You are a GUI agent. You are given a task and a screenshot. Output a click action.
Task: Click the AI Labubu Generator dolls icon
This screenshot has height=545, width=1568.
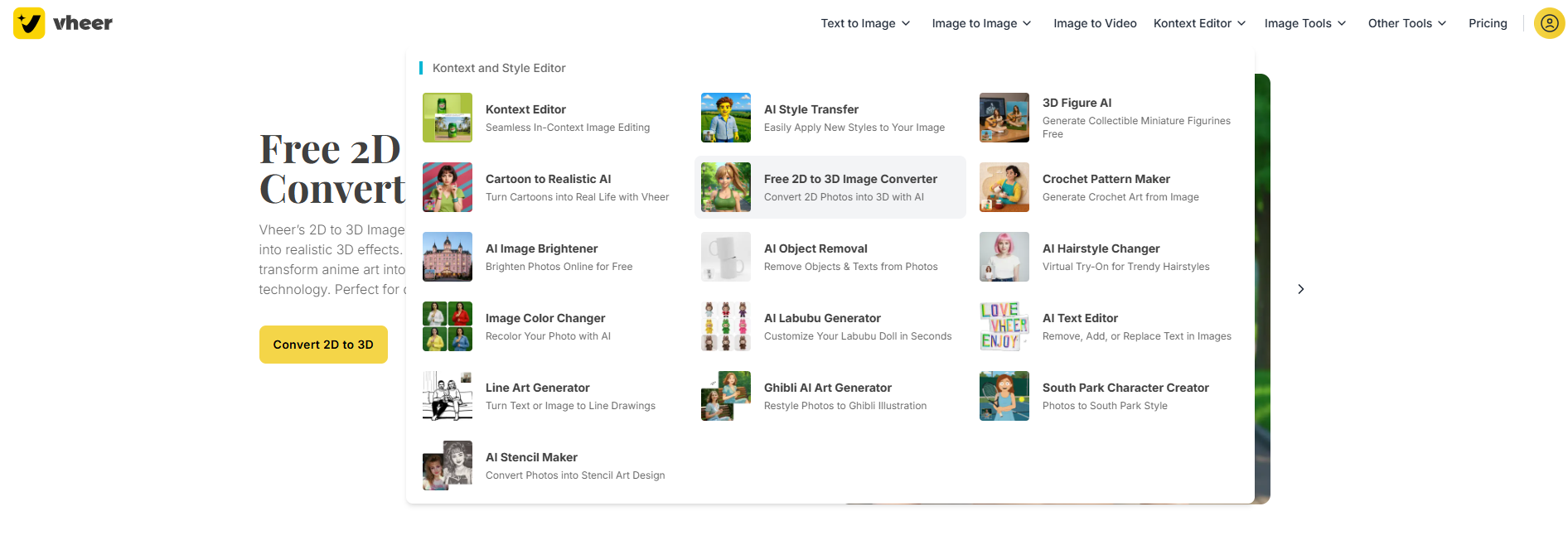click(x=726, y=326)
